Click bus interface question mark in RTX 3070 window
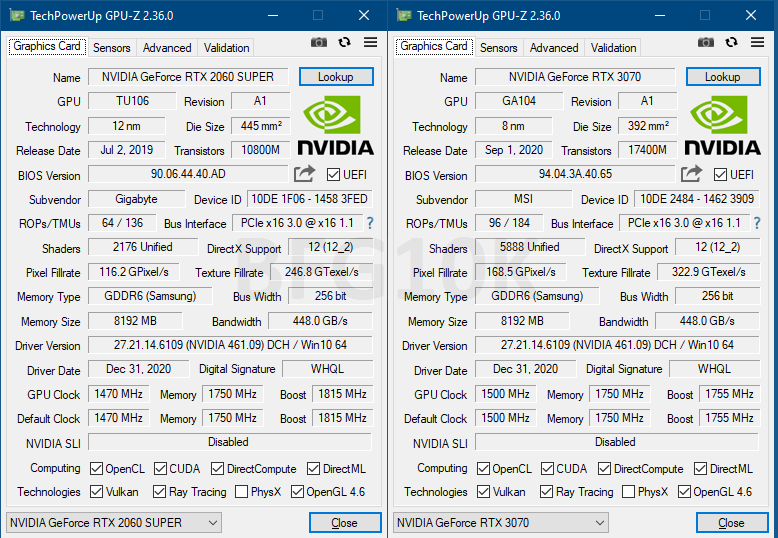This screenshot has height=538, width=778. [757, 223]
